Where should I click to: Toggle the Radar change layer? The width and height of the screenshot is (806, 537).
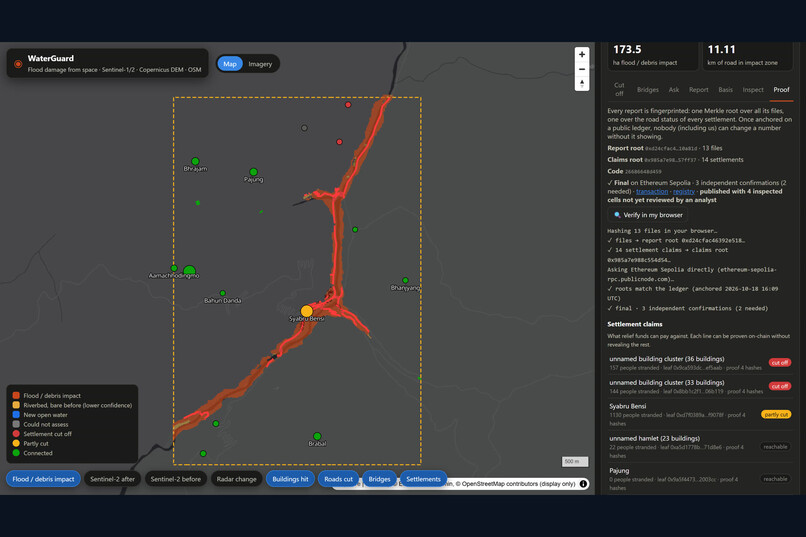point(236,479)
